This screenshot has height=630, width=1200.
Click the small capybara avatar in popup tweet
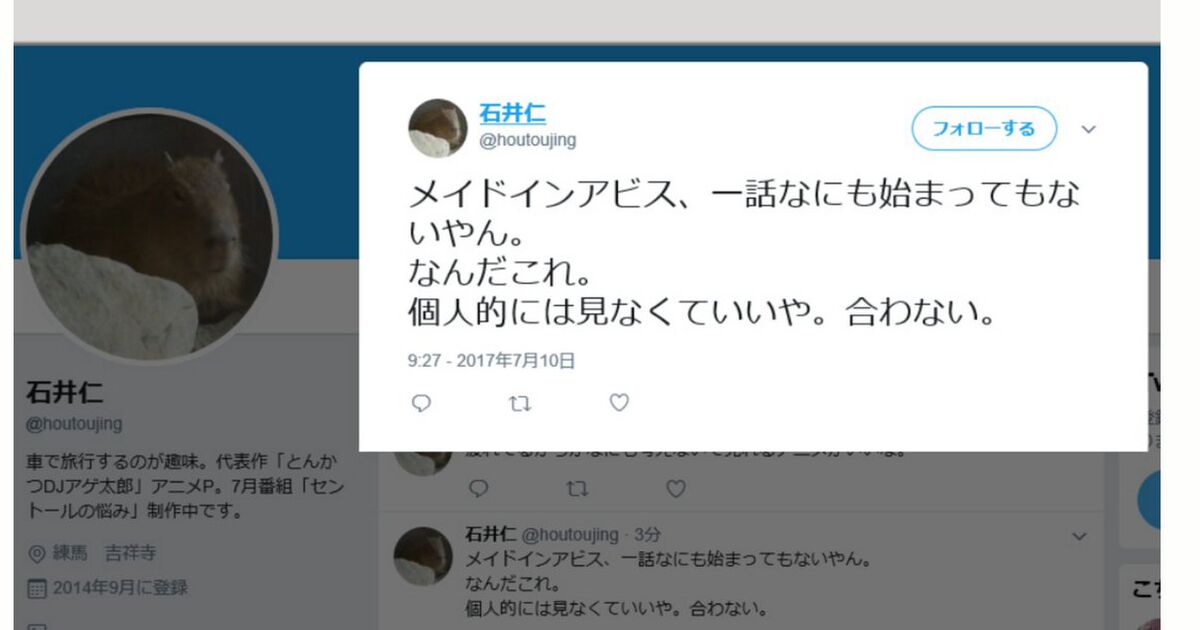[x=438, y=128]
